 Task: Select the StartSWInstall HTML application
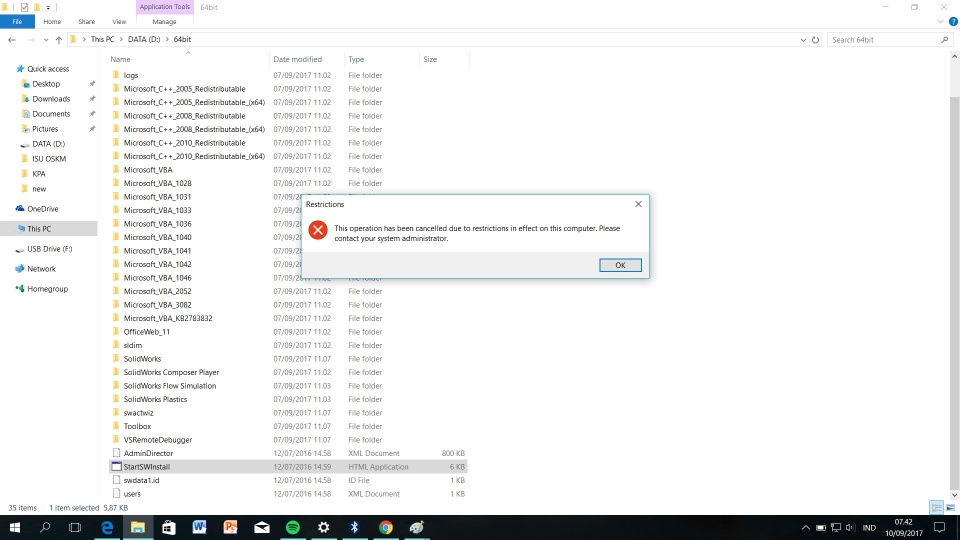click(x=146, y=467)
